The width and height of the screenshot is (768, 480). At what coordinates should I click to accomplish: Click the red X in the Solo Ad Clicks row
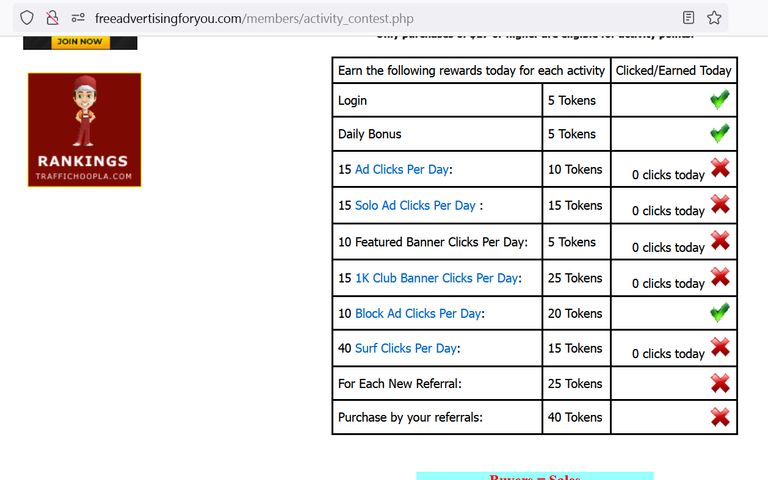tap(720, 204)
